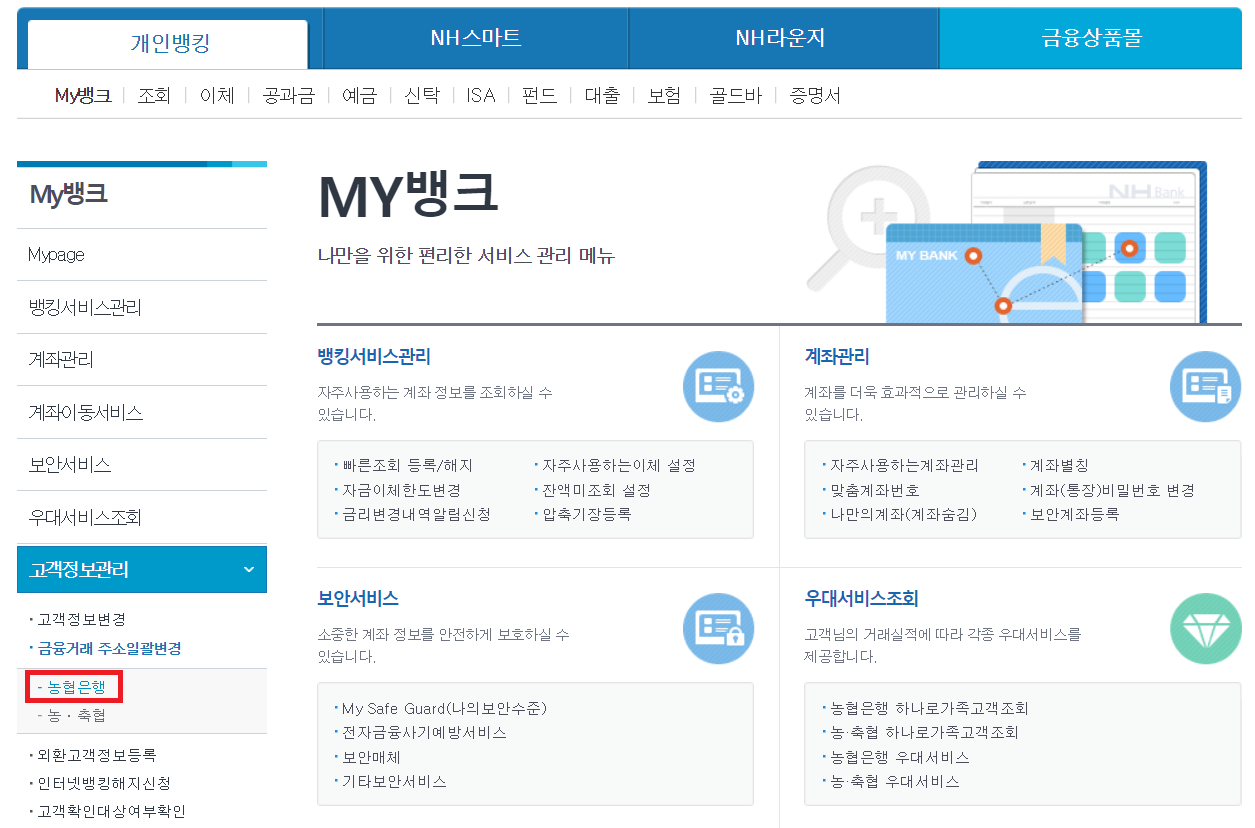Click the 보안서비스 section heading
This screenshot has height=828, width=1255.
[x=358, y=599]
